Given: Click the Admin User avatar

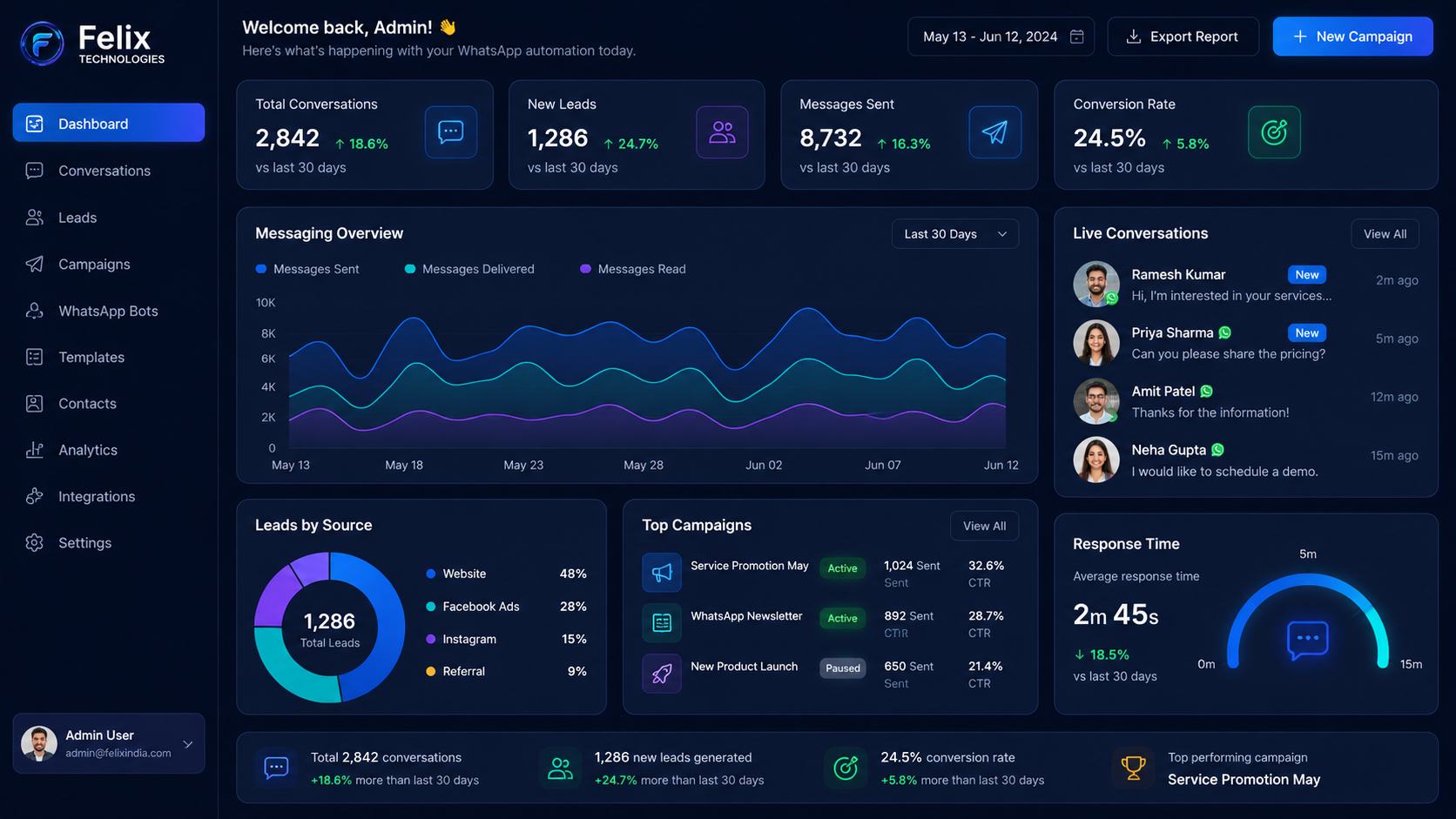Looking at the screenshot, I should 39,743.
